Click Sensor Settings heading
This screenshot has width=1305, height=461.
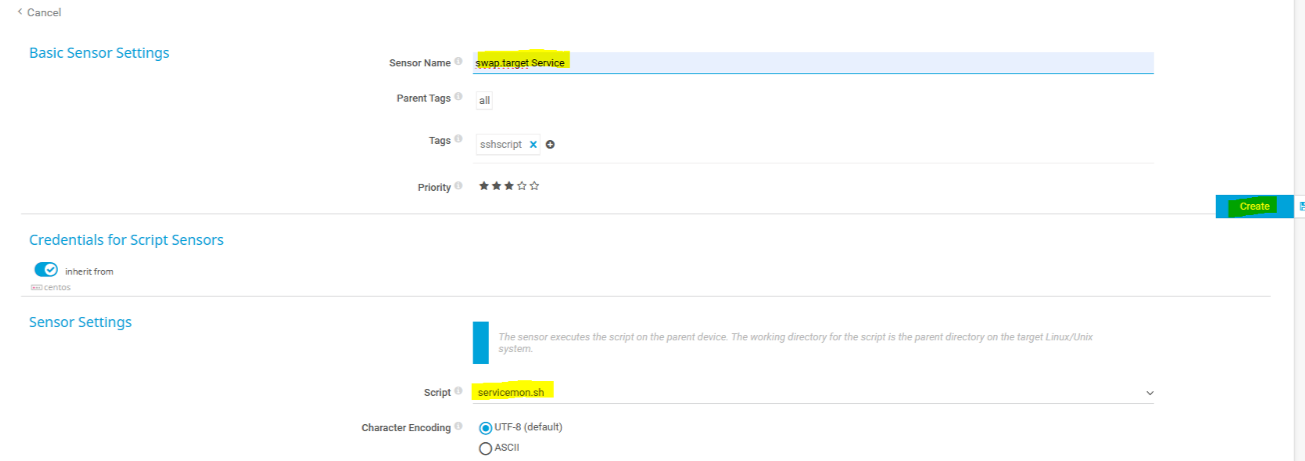point(80,322)
